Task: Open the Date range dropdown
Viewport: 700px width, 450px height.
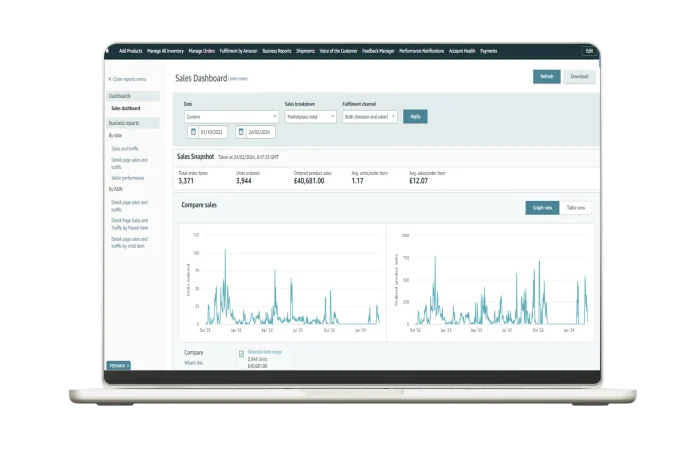Action: click(x=231, y=116)
